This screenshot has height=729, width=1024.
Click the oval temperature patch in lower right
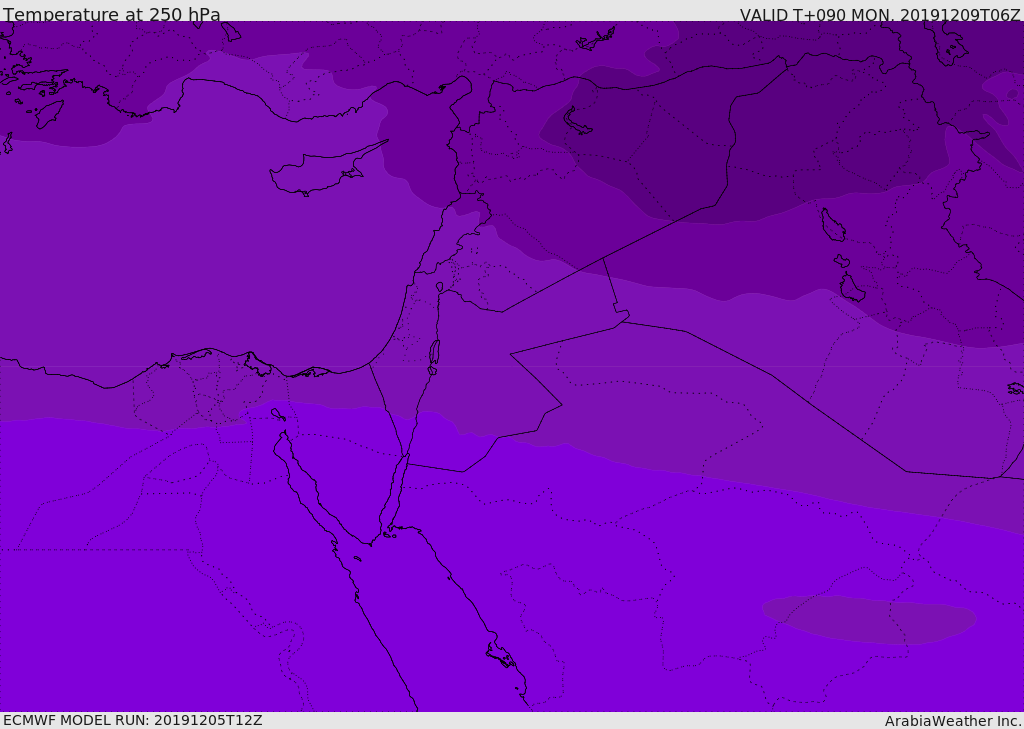(x=869, y=619)
